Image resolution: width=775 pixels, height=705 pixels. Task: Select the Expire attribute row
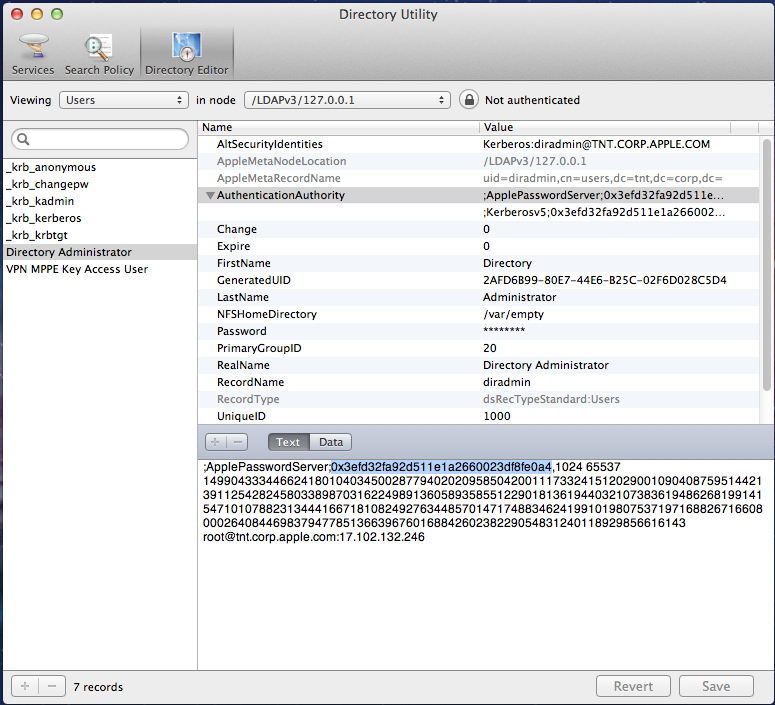point(478,246)
